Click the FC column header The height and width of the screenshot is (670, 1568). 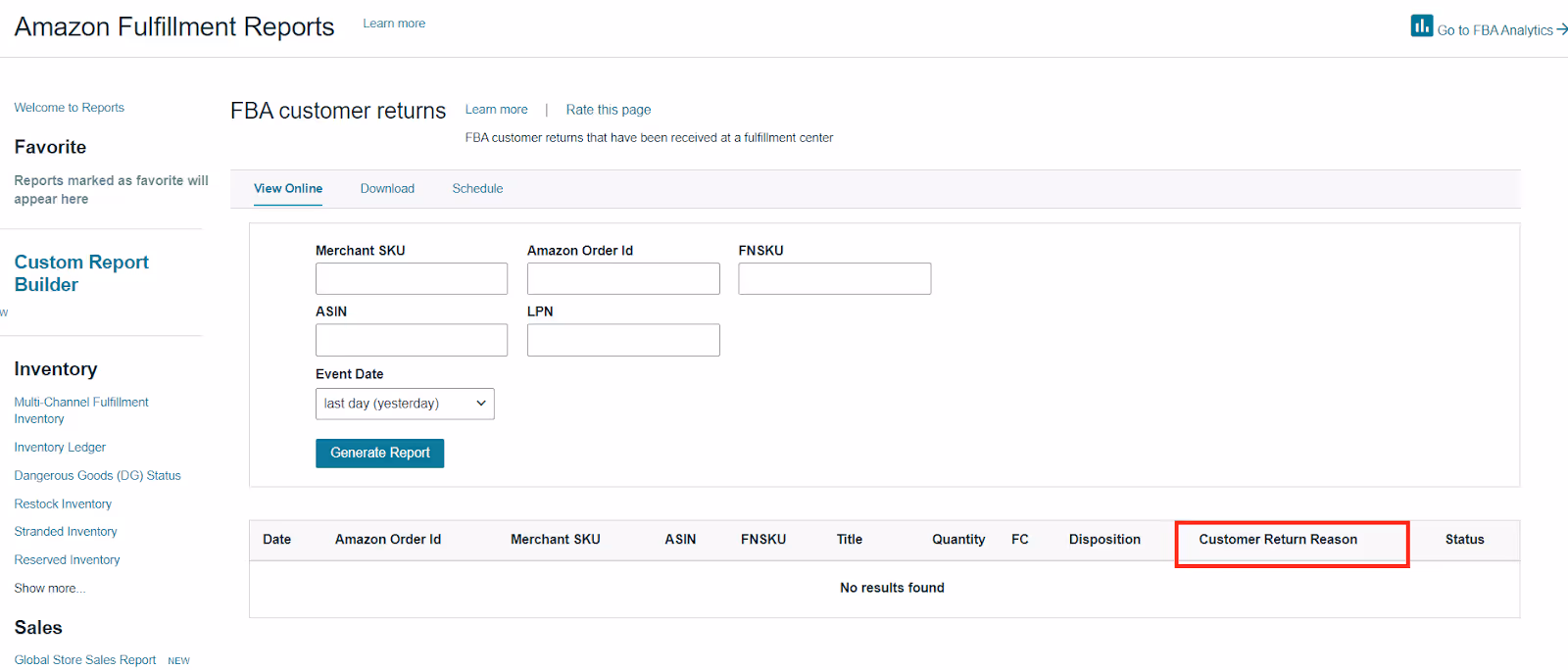(x=1020, y=540)
